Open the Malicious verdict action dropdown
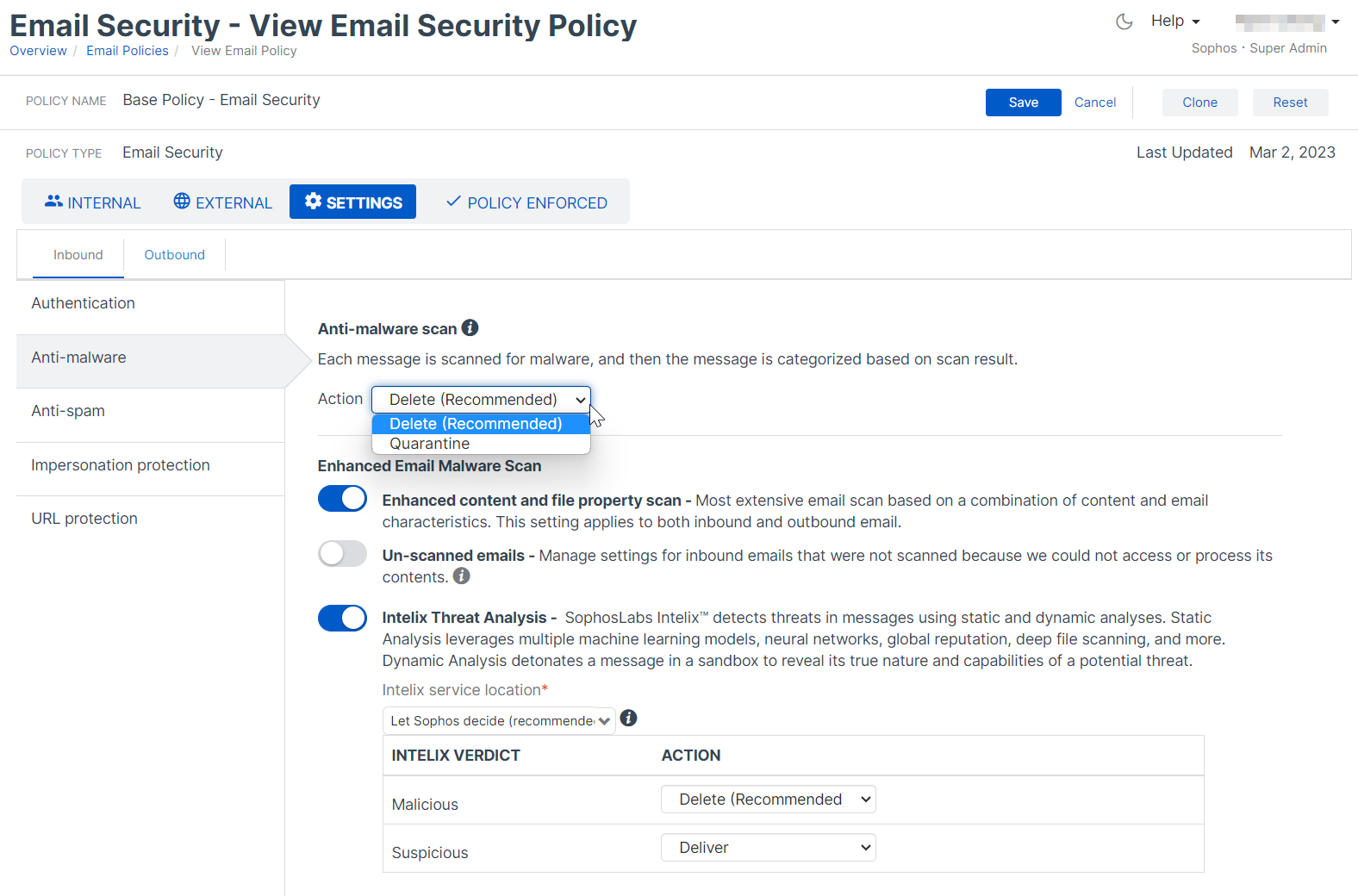1358x896 pixels. tap(768, 800)
